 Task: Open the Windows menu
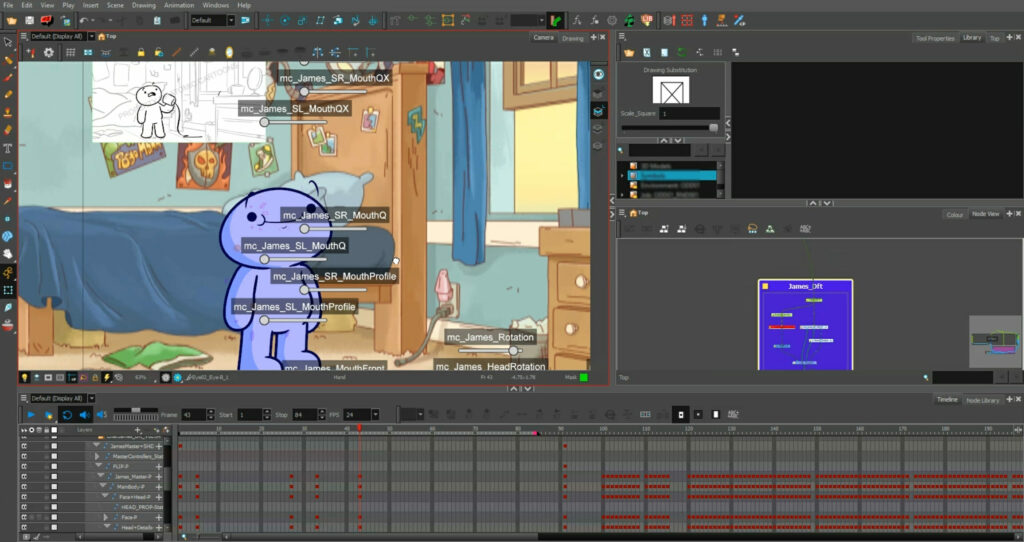pyautogui.click(x=216, y=5)
